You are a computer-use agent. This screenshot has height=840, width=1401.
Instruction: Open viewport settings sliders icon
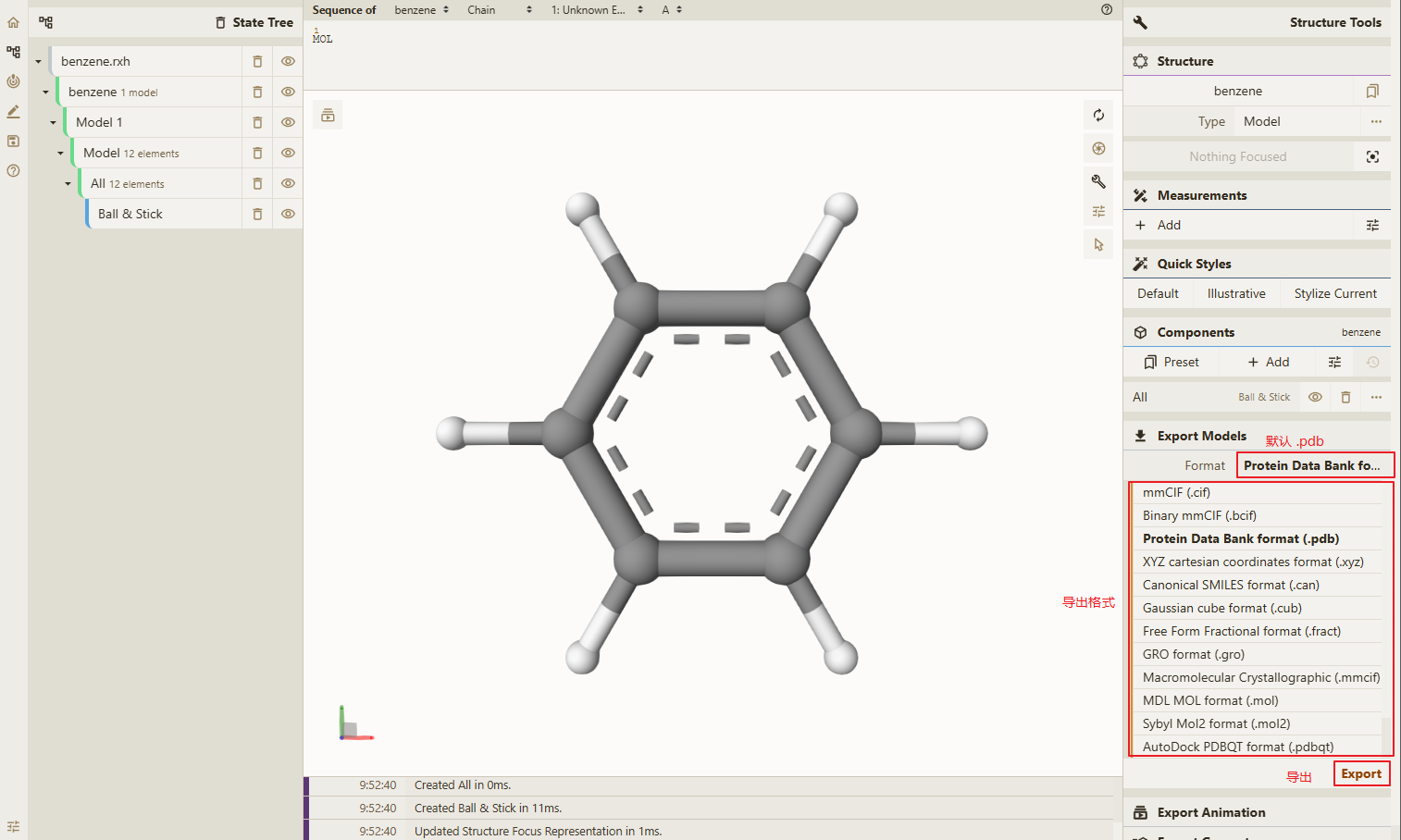1098,212
